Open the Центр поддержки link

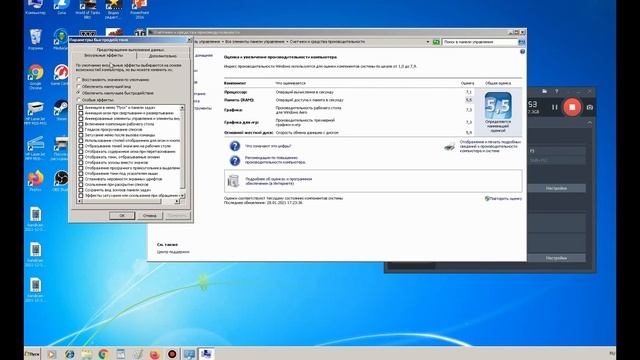pos(173,252)
